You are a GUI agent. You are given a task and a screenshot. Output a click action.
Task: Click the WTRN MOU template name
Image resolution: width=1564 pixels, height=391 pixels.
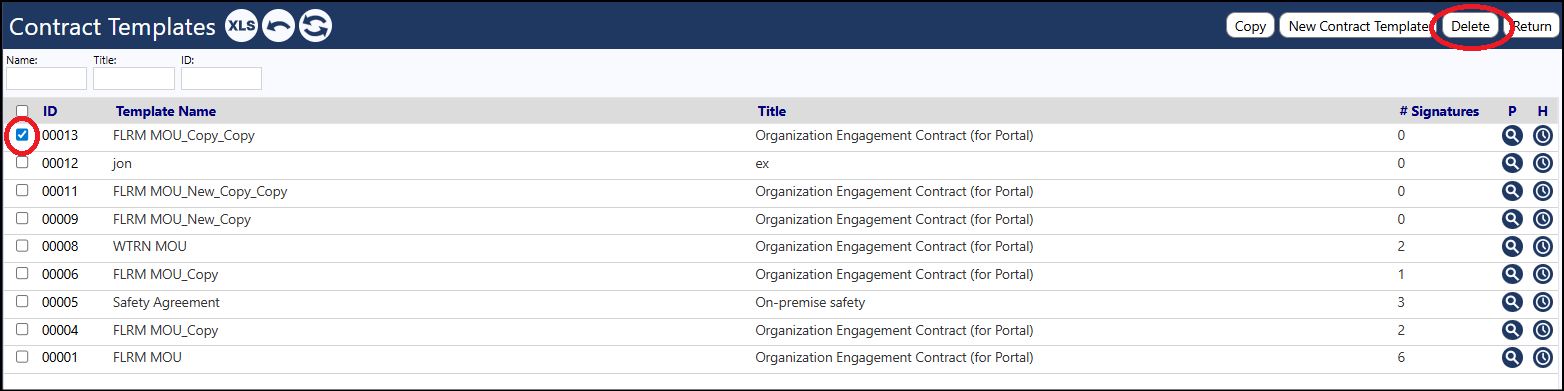point(150,246)
